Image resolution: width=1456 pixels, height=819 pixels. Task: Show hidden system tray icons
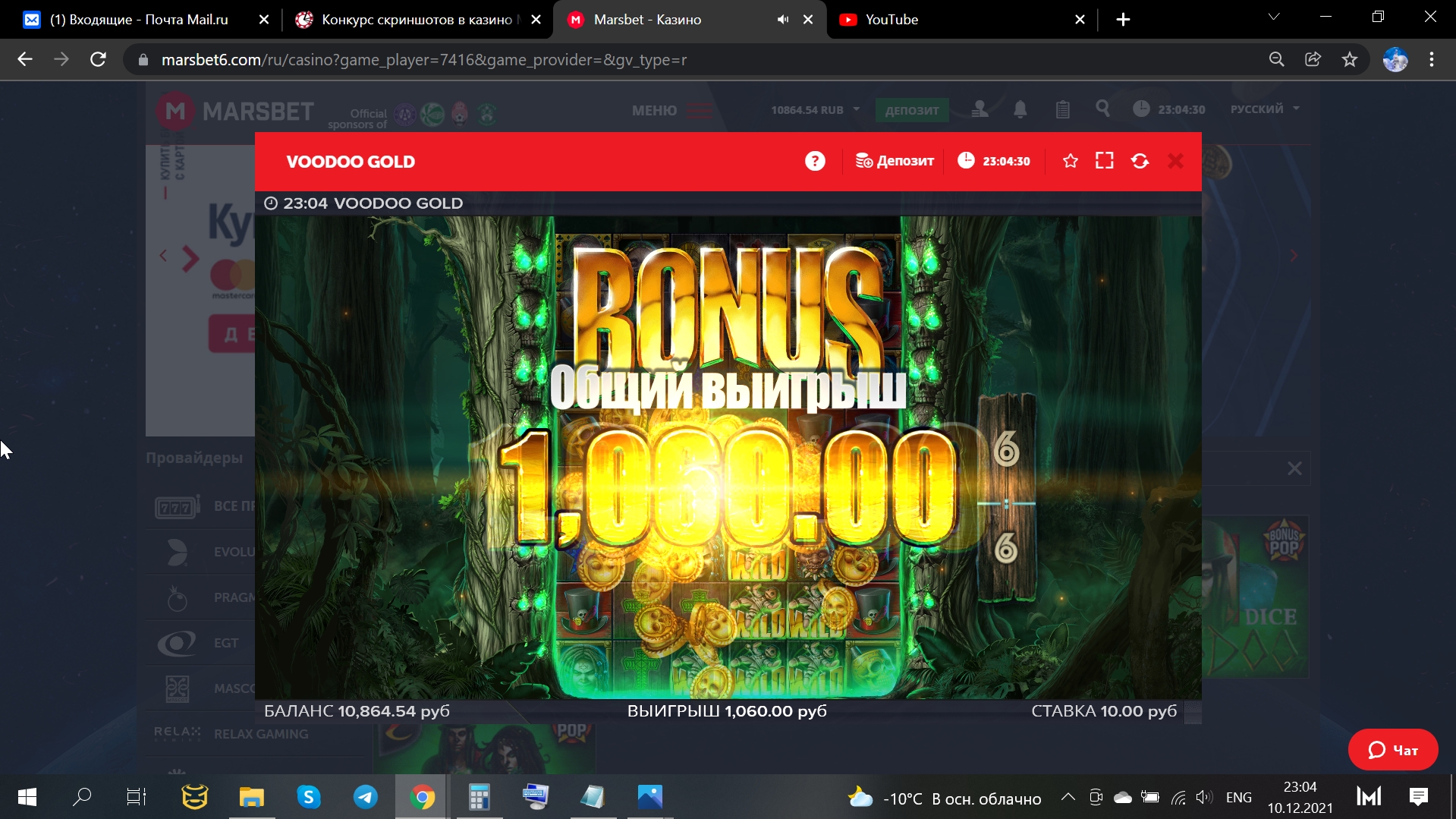(x=1068, y=797)
